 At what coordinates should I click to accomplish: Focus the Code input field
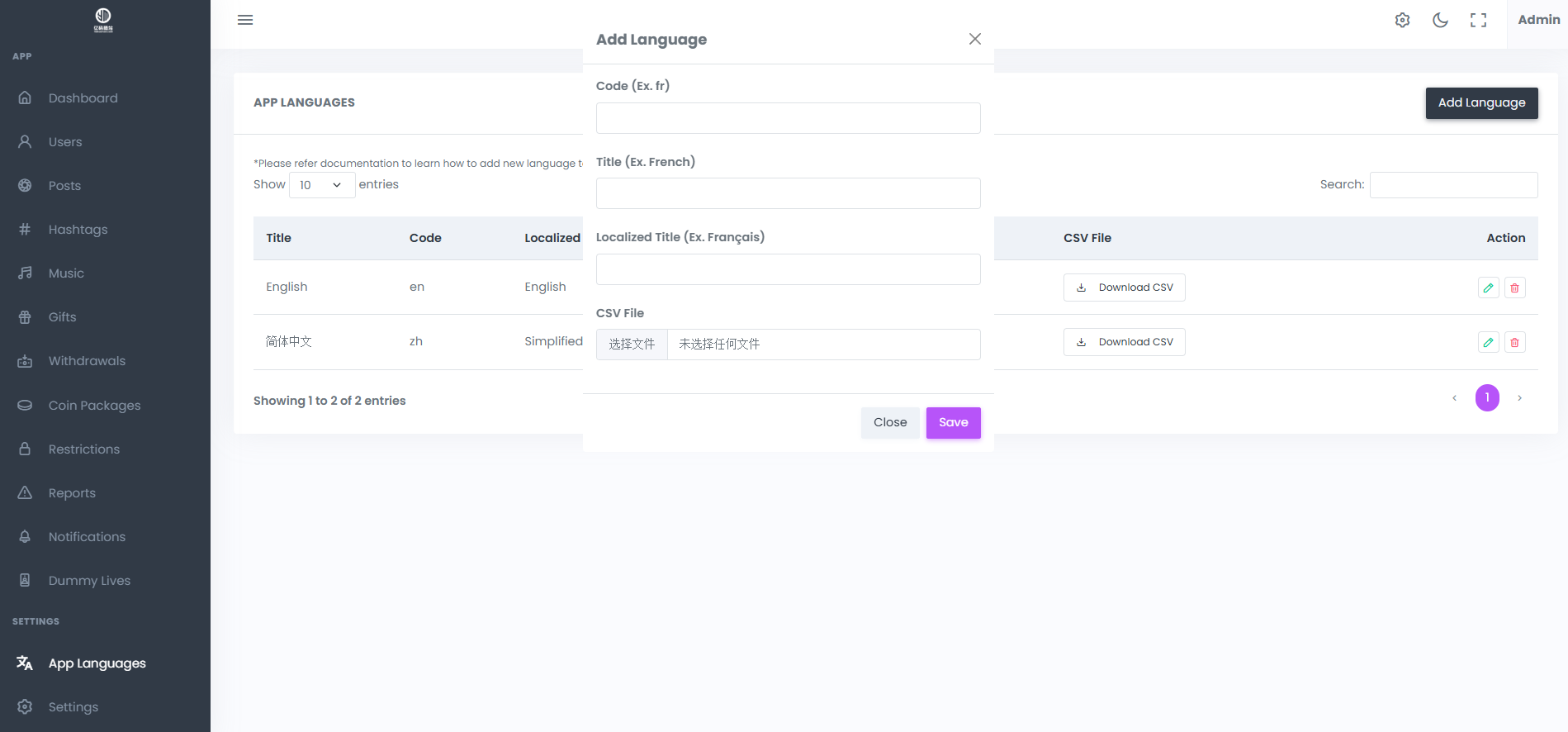[788, 118]
